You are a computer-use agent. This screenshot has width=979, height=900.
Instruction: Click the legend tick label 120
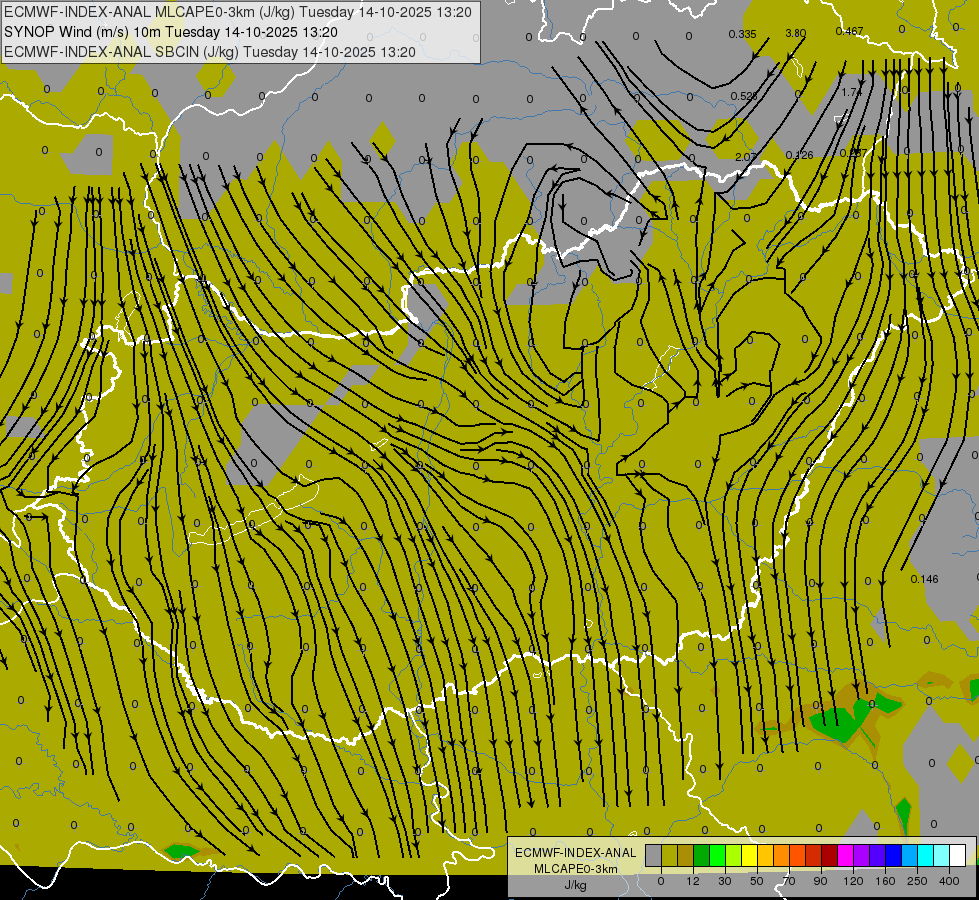(853, 881)
